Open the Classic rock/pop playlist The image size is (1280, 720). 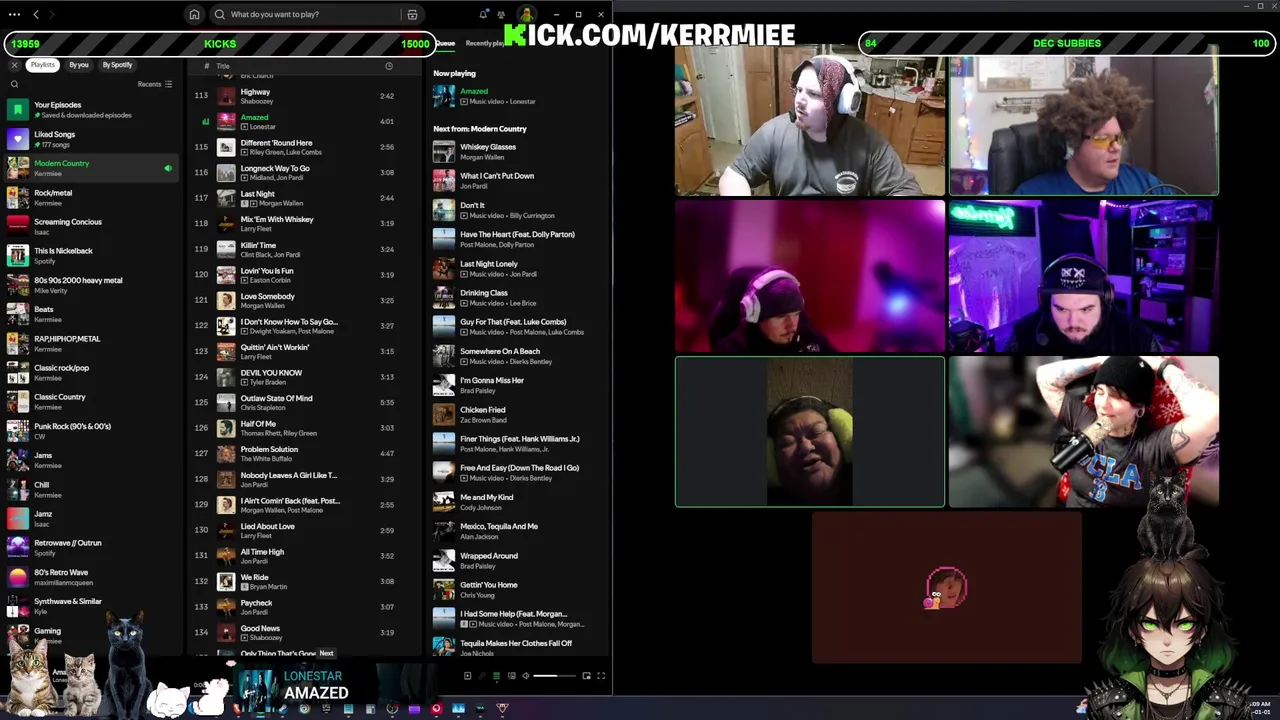click(90, 372)
